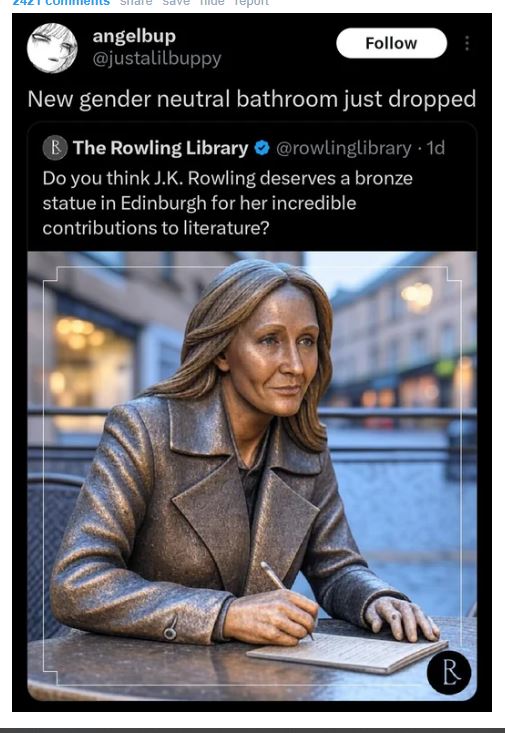Click the Follow button

tap(391, 43)
